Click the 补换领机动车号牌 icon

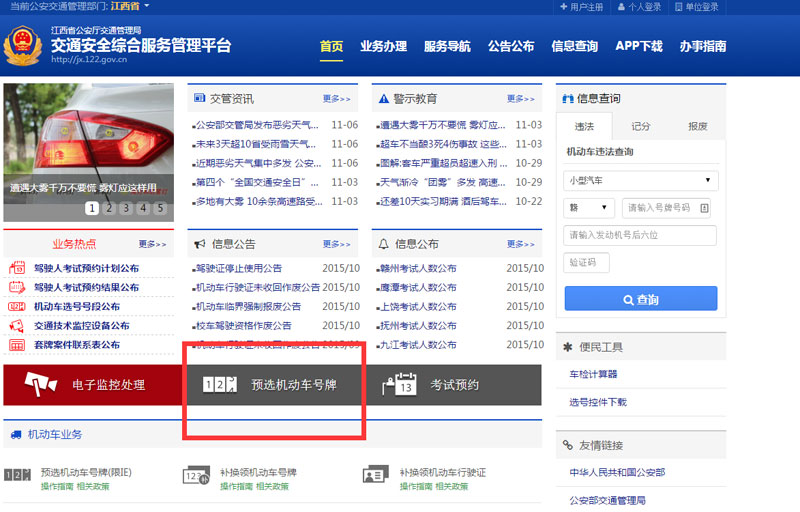(196, 475)
